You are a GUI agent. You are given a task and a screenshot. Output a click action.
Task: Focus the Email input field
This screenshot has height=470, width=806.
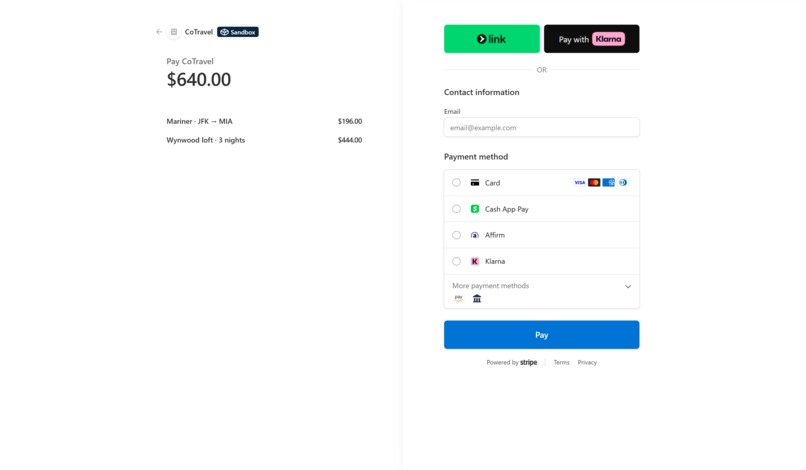541,128
